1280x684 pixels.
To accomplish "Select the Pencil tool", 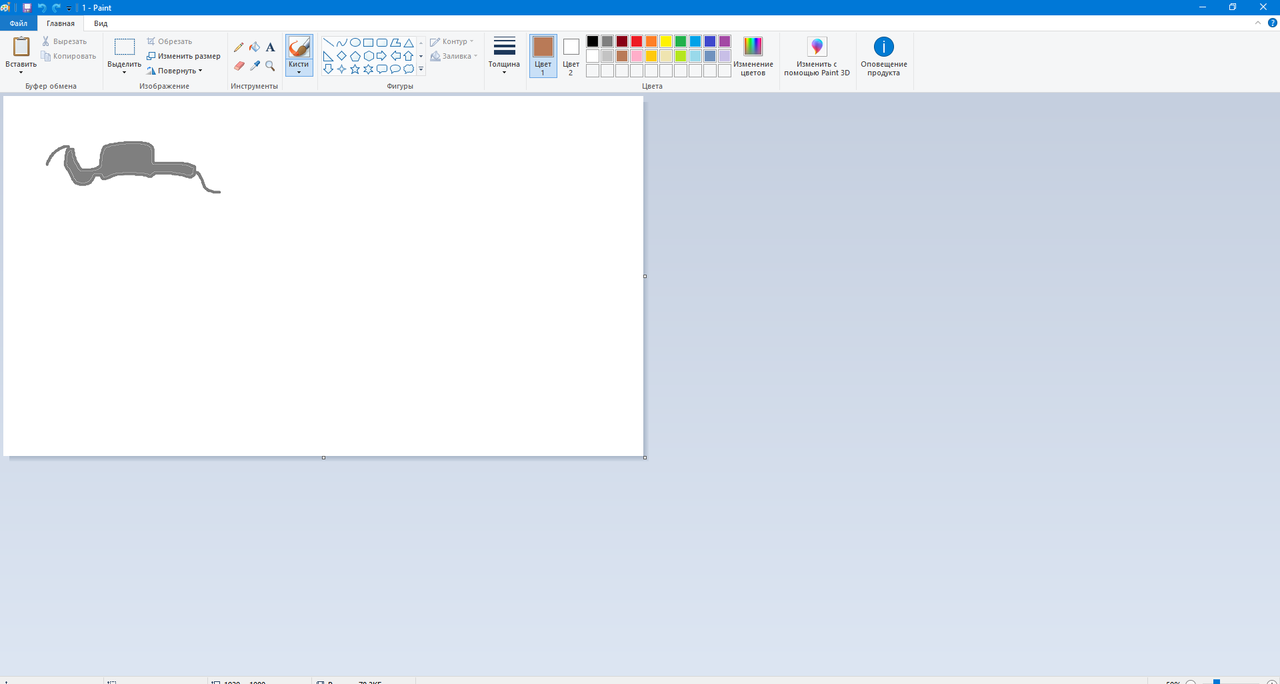I will tap(238, 47).
